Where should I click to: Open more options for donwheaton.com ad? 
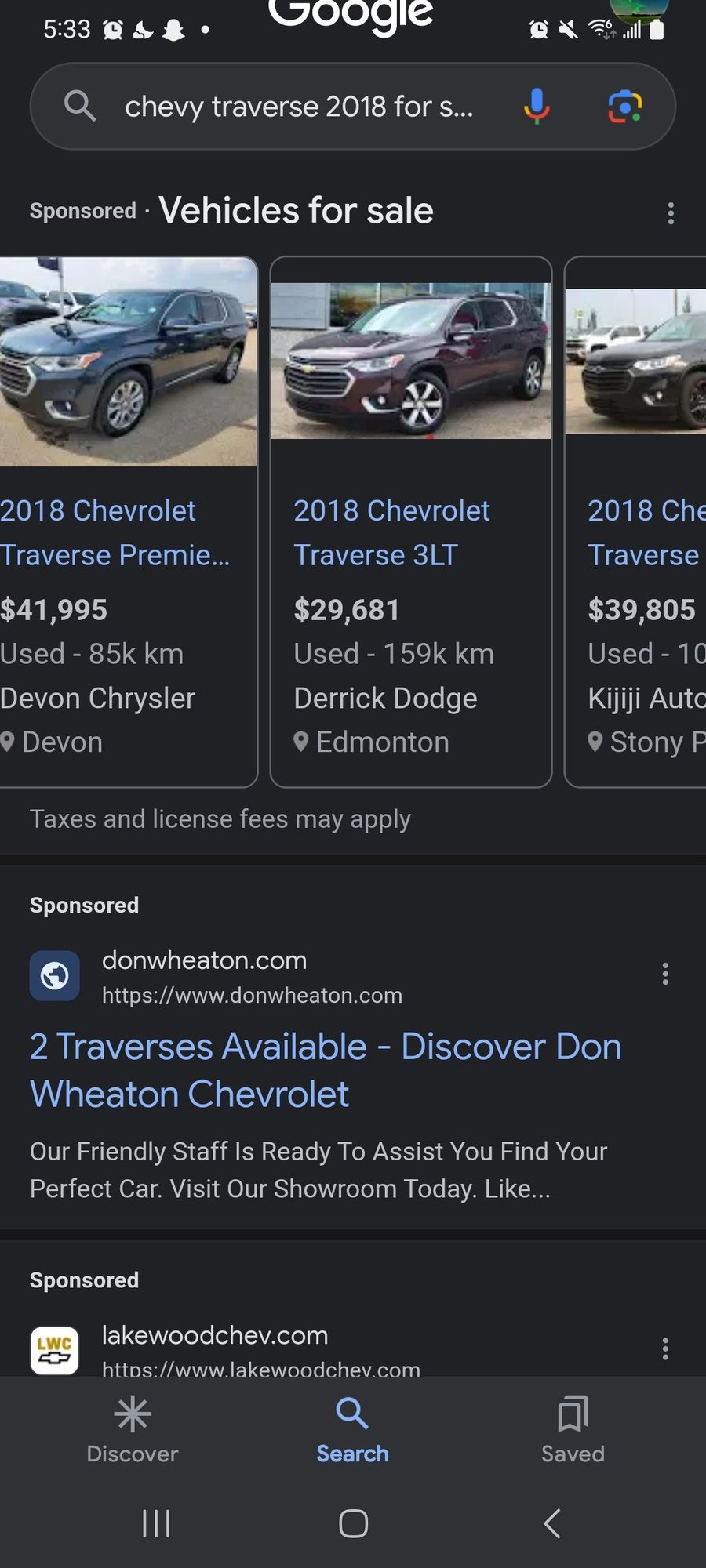pos(665,974)
